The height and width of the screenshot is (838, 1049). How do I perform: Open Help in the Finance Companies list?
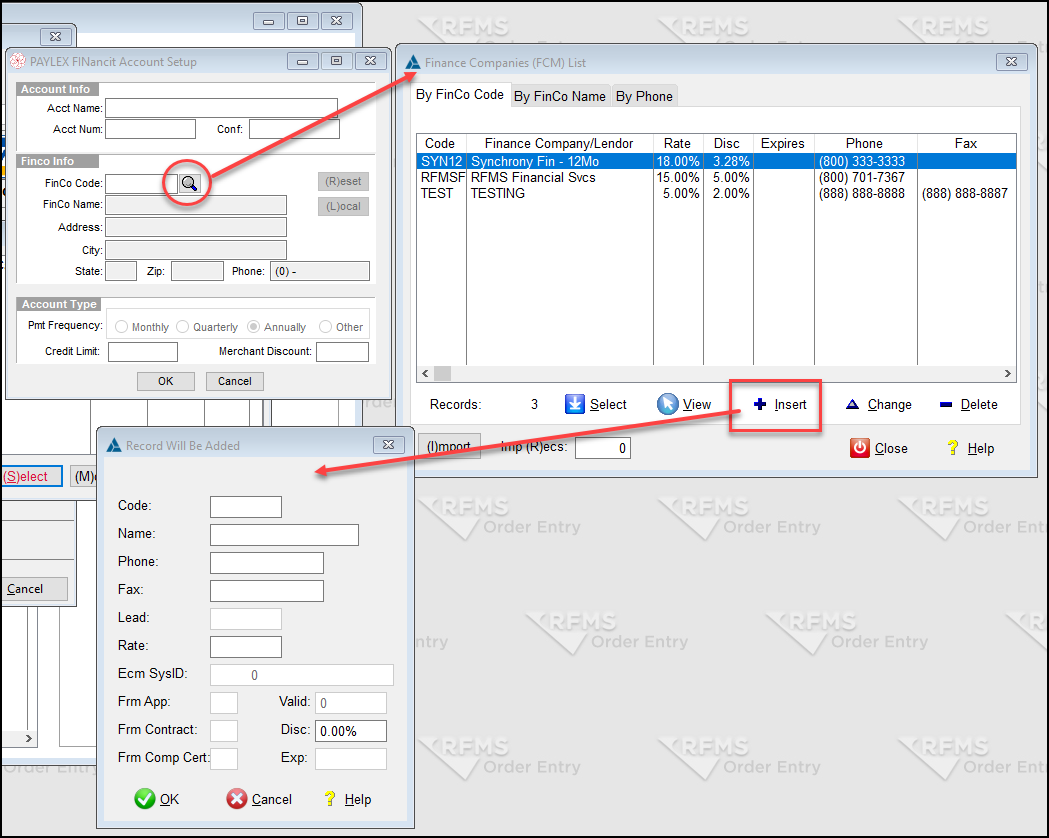pyautogui.click(x=954, y=448)
